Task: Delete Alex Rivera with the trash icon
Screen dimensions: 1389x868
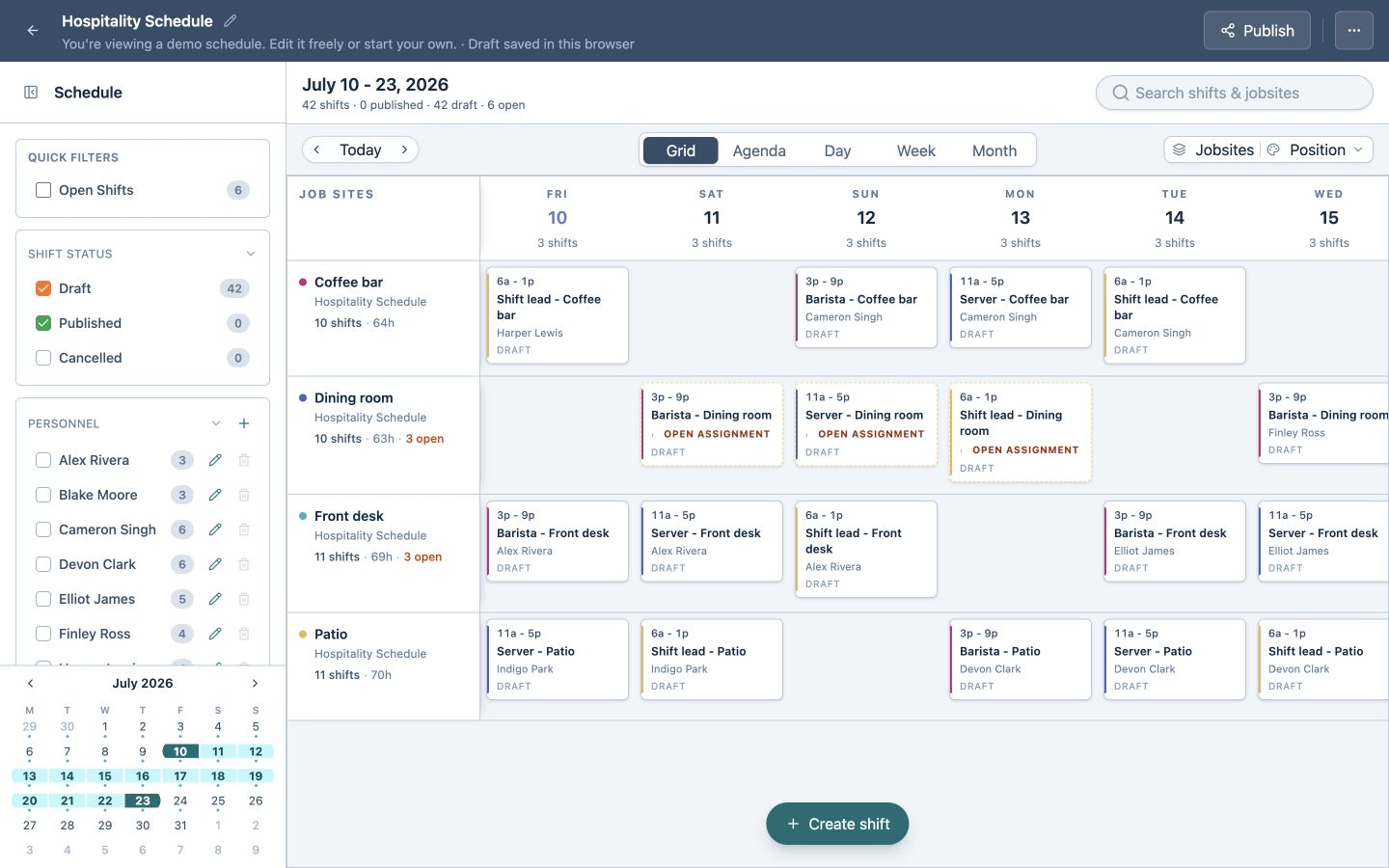Action: coord(244,460)
